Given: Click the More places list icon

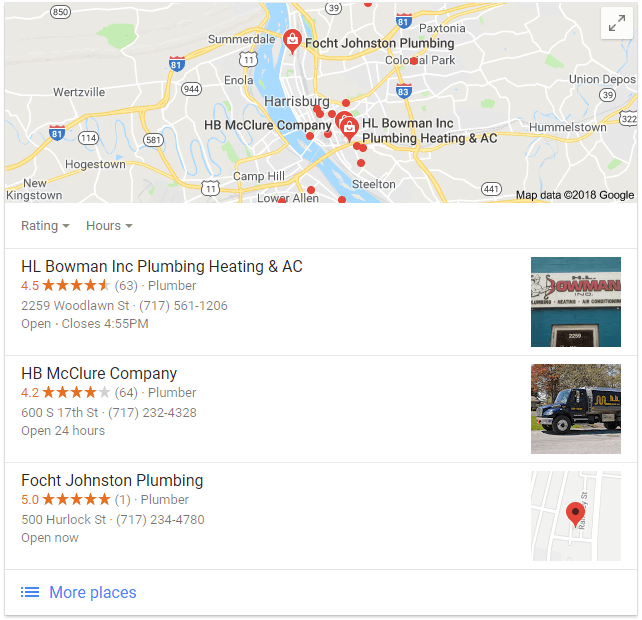Looking at the screenshot, I should pos(30,592).
